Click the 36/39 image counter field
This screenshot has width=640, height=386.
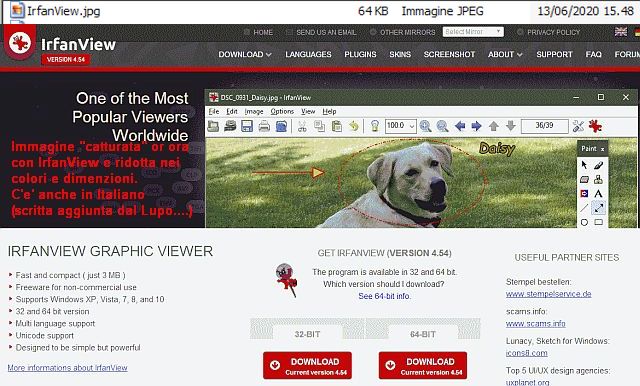544,126
